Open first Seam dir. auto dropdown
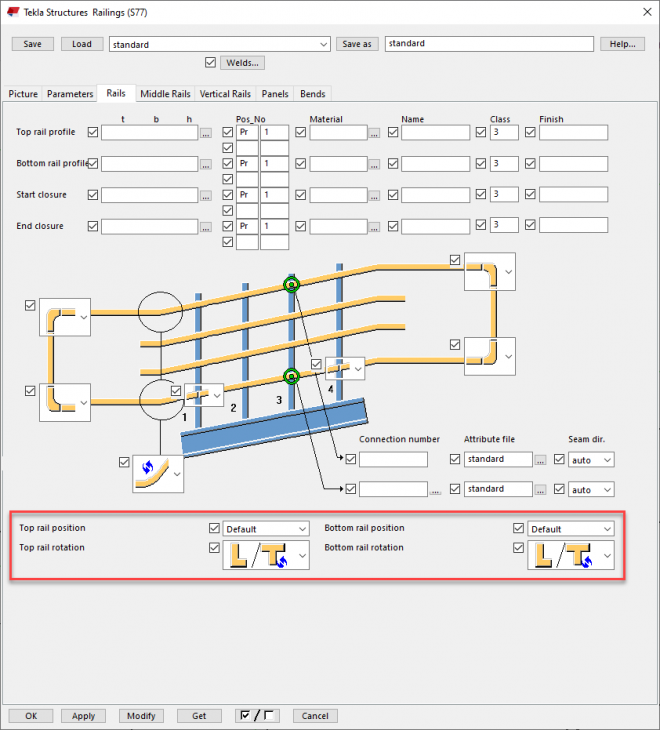The height and width of the screenshot is (730, 660). click(591, 460)
